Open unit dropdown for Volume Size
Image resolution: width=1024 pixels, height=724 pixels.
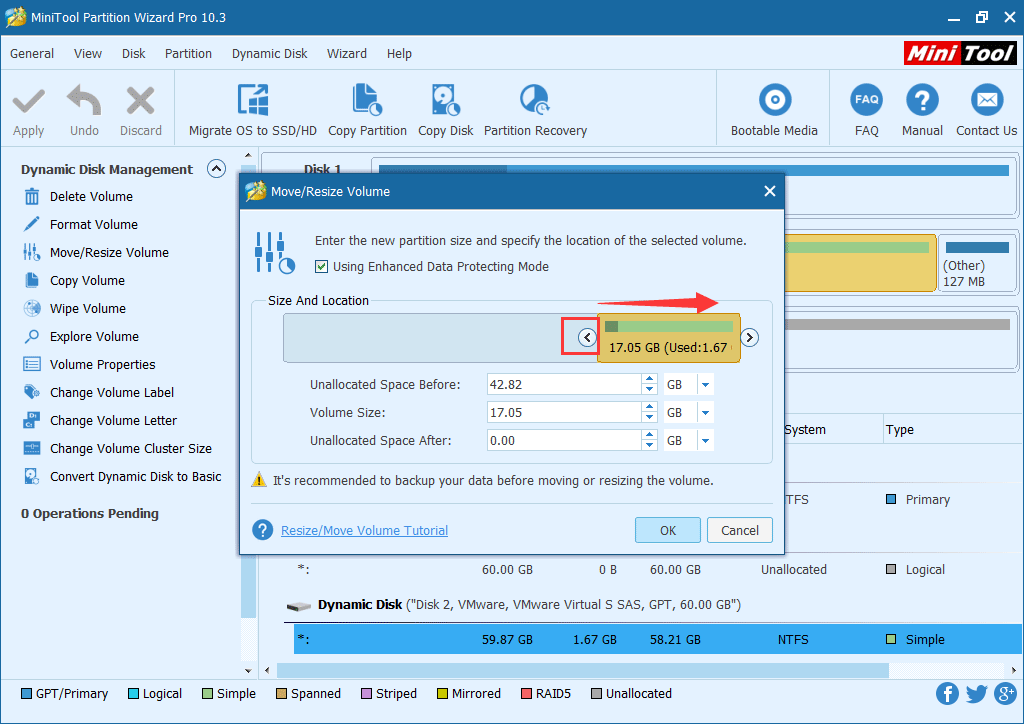pos(705,413)
